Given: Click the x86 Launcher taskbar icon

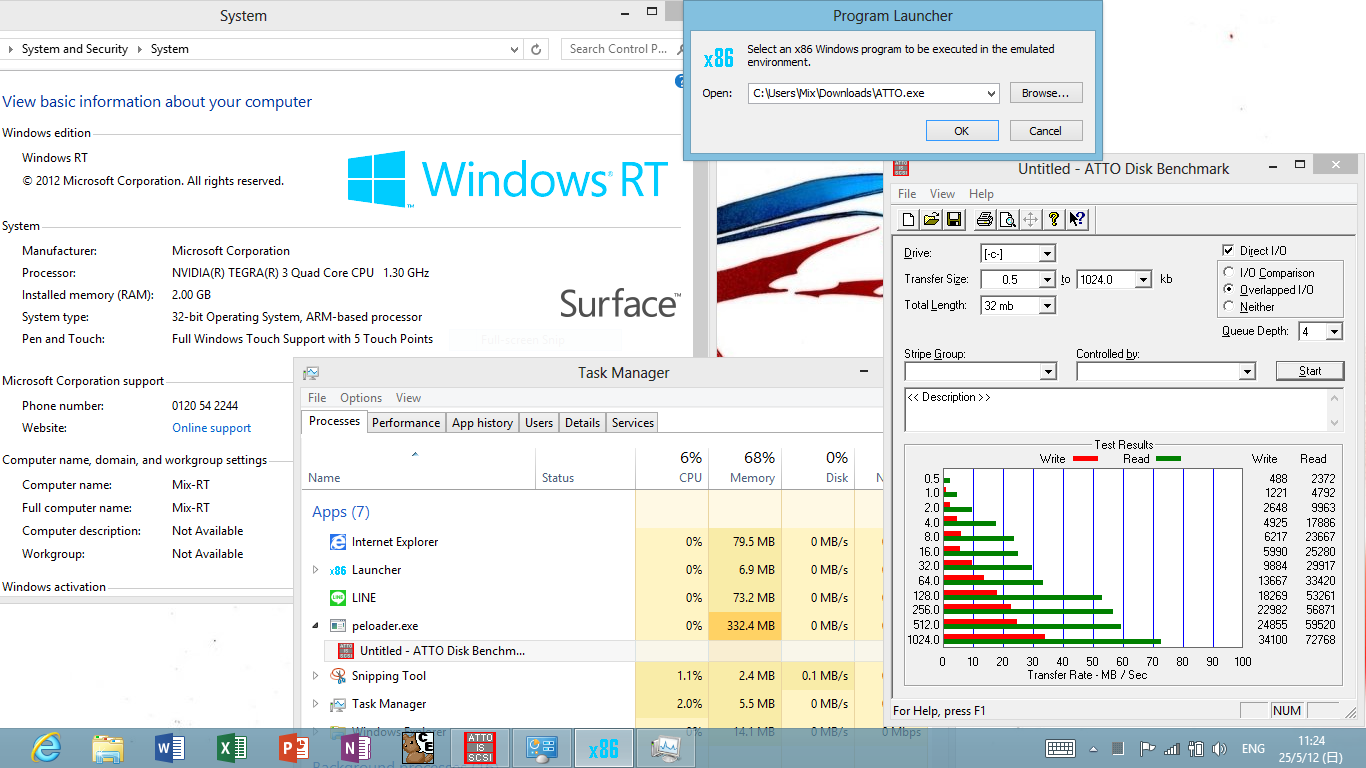Looking at the screenshot, I should pos(604,747).
